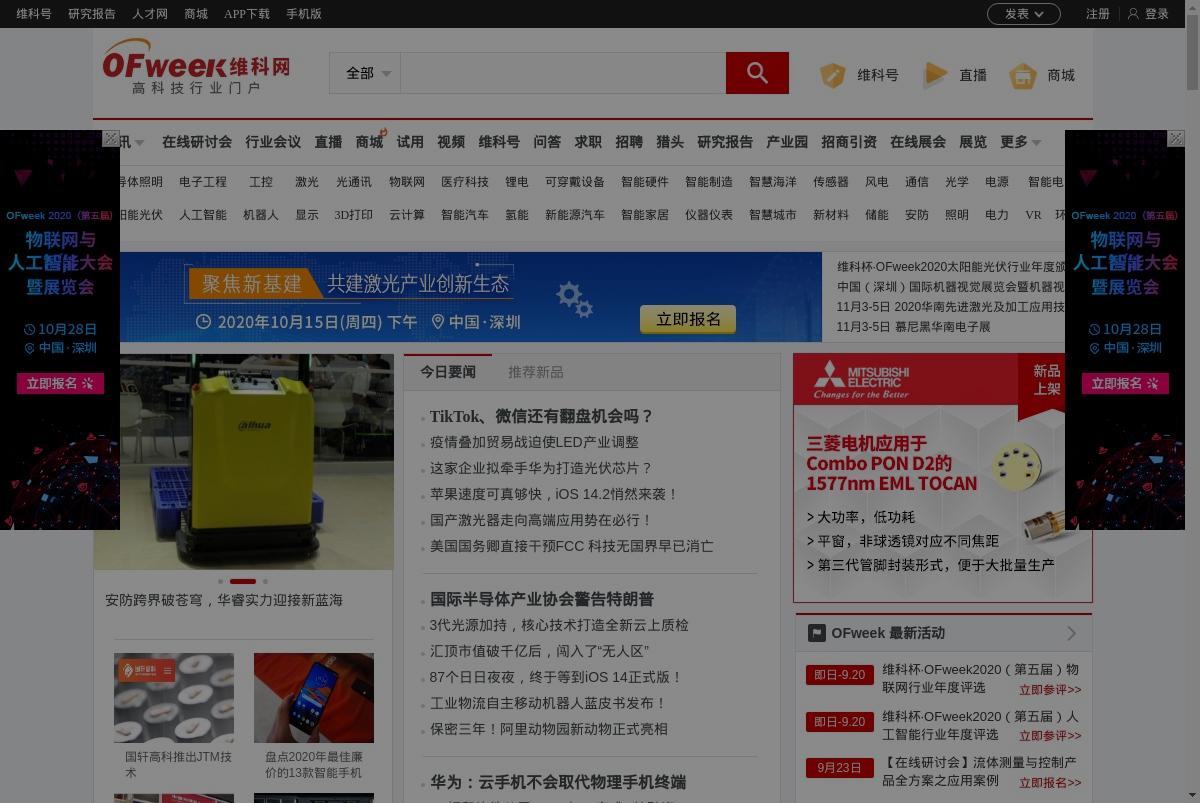Viewport: 1200px width, 803px height.
Task: Switch to the 今日要闻 tab
Action: coord(448,372)
